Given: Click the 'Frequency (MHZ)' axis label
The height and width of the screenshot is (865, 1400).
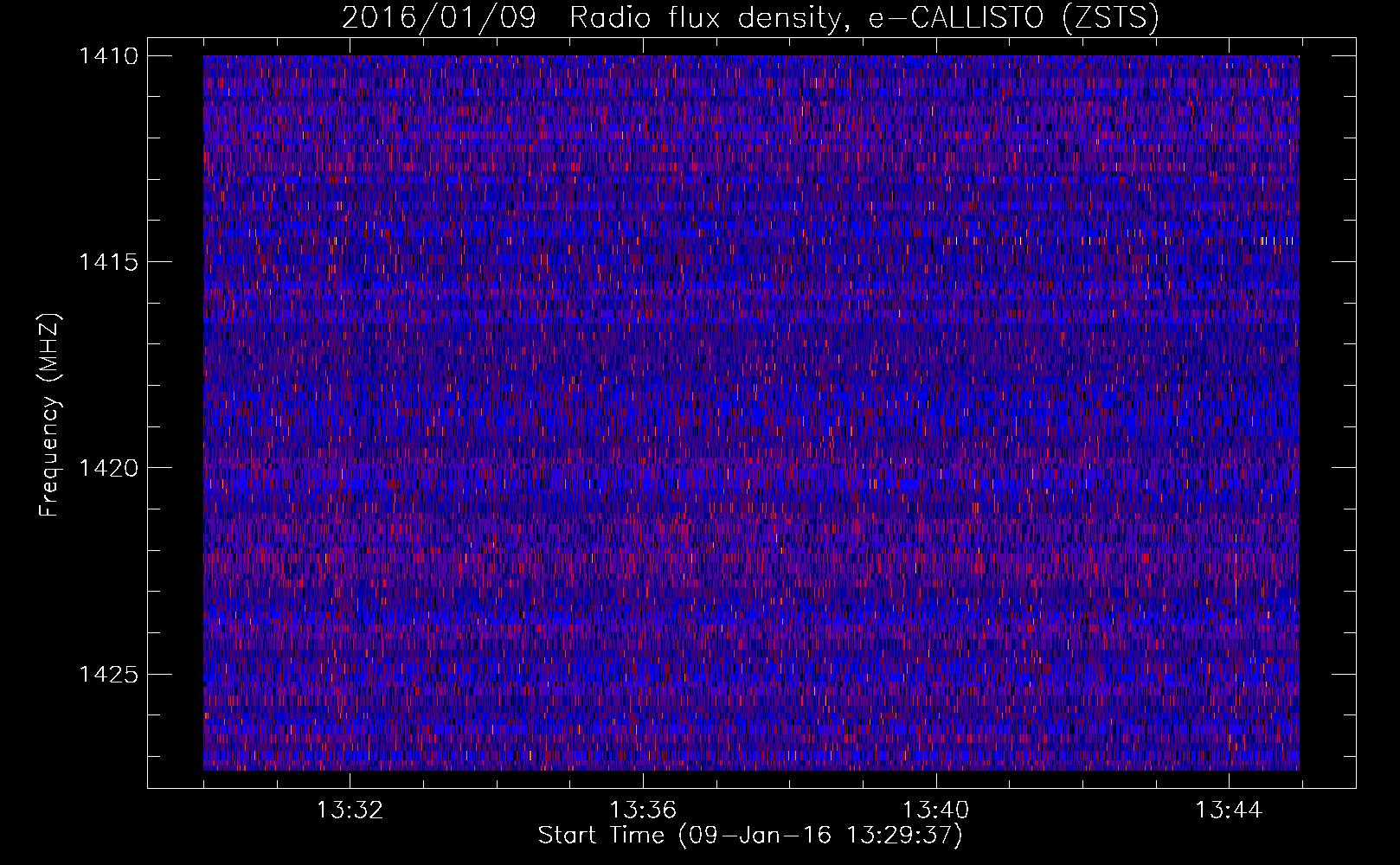Looking at the screenshot, I should pos(50,415).
